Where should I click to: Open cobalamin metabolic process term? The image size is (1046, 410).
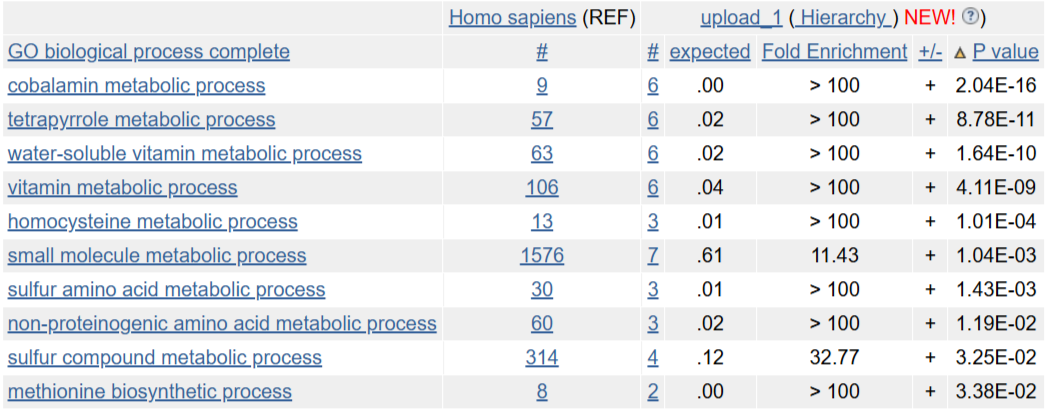pyautogui.click(x=136, y=85)
